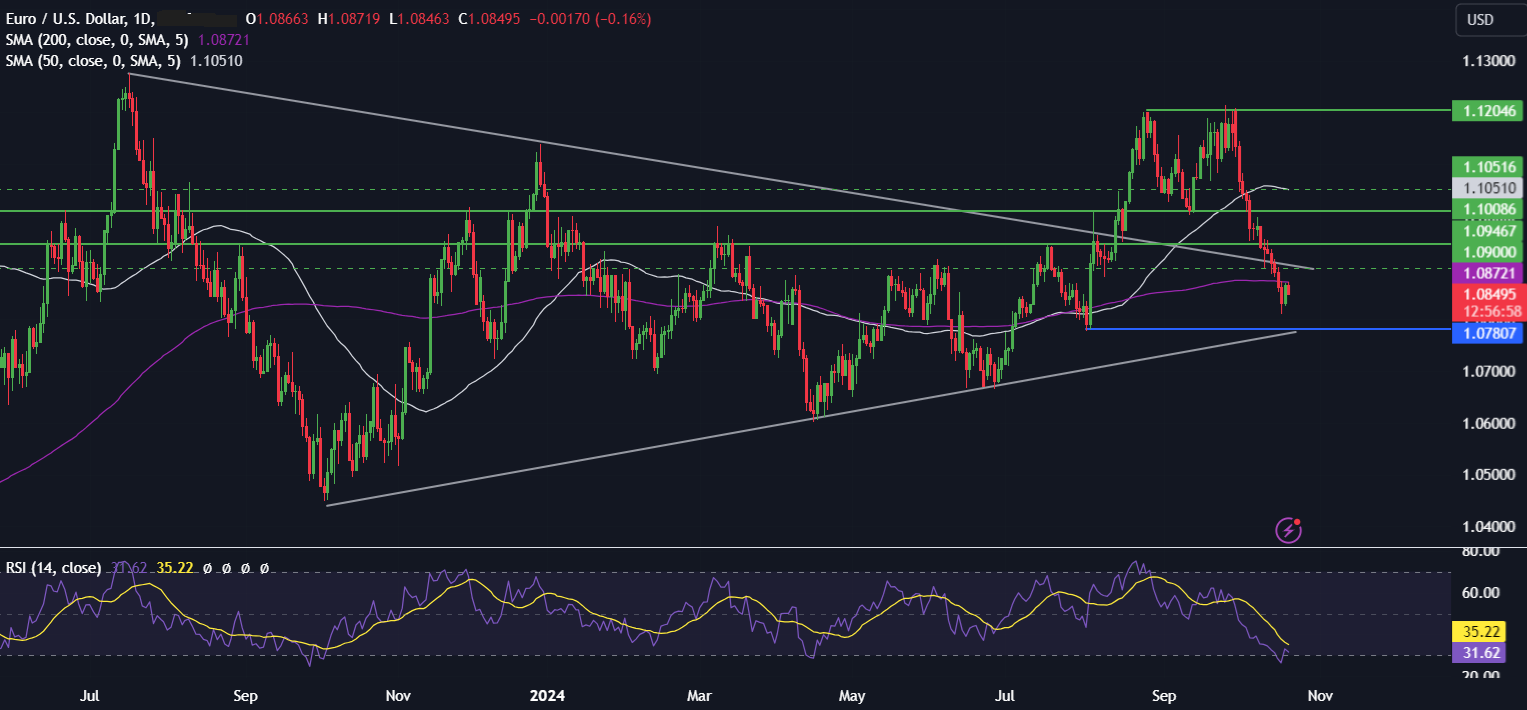Select the RSI (14, close) legend

click(54, 568)
